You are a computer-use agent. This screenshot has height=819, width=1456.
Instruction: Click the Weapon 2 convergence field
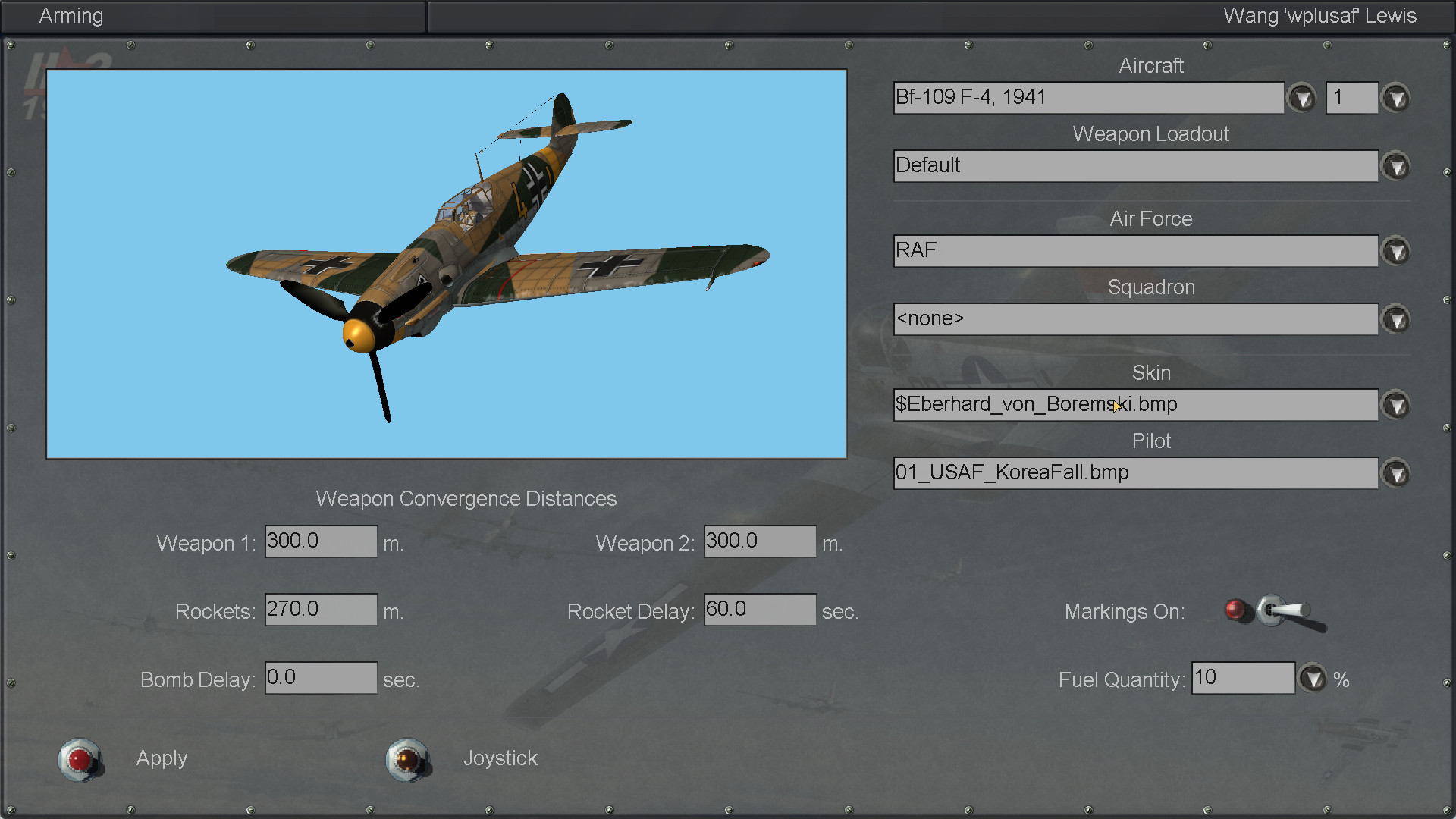coord(760,541)
